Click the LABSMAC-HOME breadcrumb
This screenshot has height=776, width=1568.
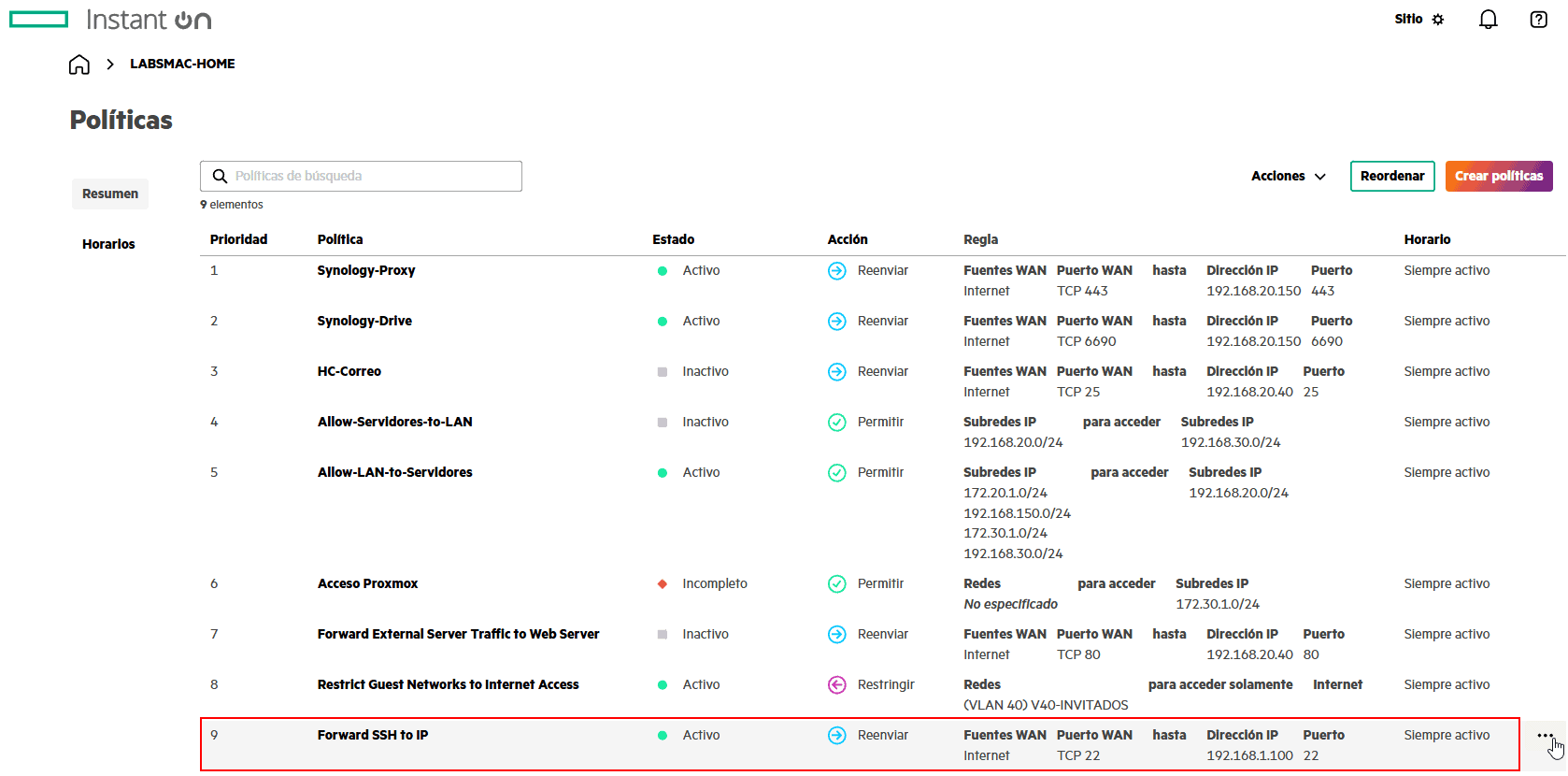pyautogui.click(x=182, y=65)
